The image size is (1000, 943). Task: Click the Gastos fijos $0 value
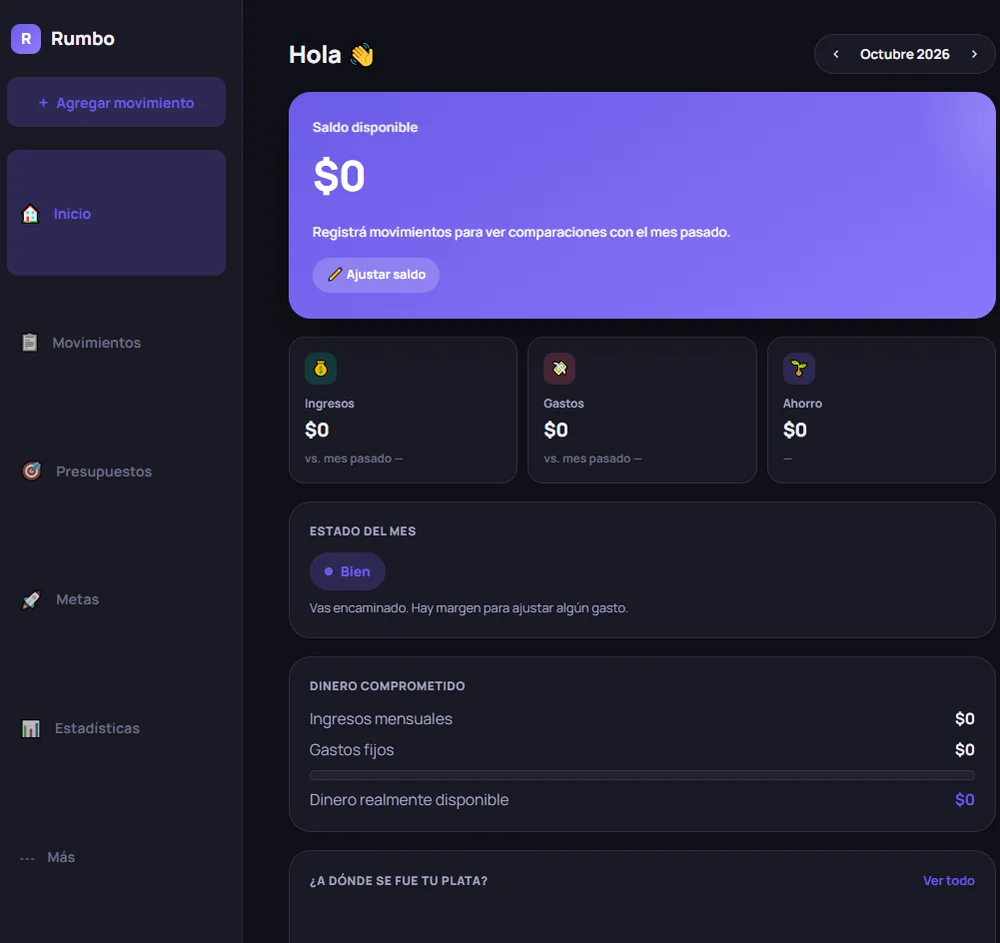coord(964,750)
